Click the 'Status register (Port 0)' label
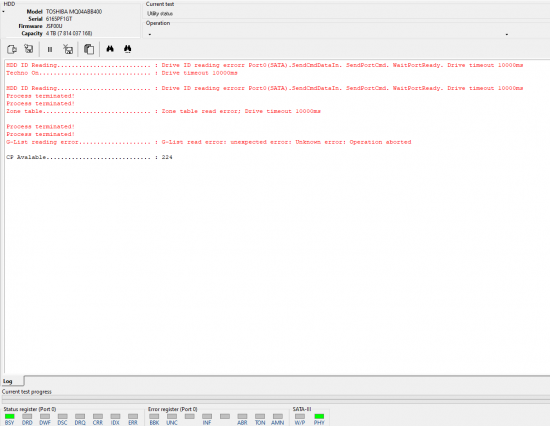Image resolution: width=550 pixels, height=426 pixels. pyautogui.click(x=30, y=409)
